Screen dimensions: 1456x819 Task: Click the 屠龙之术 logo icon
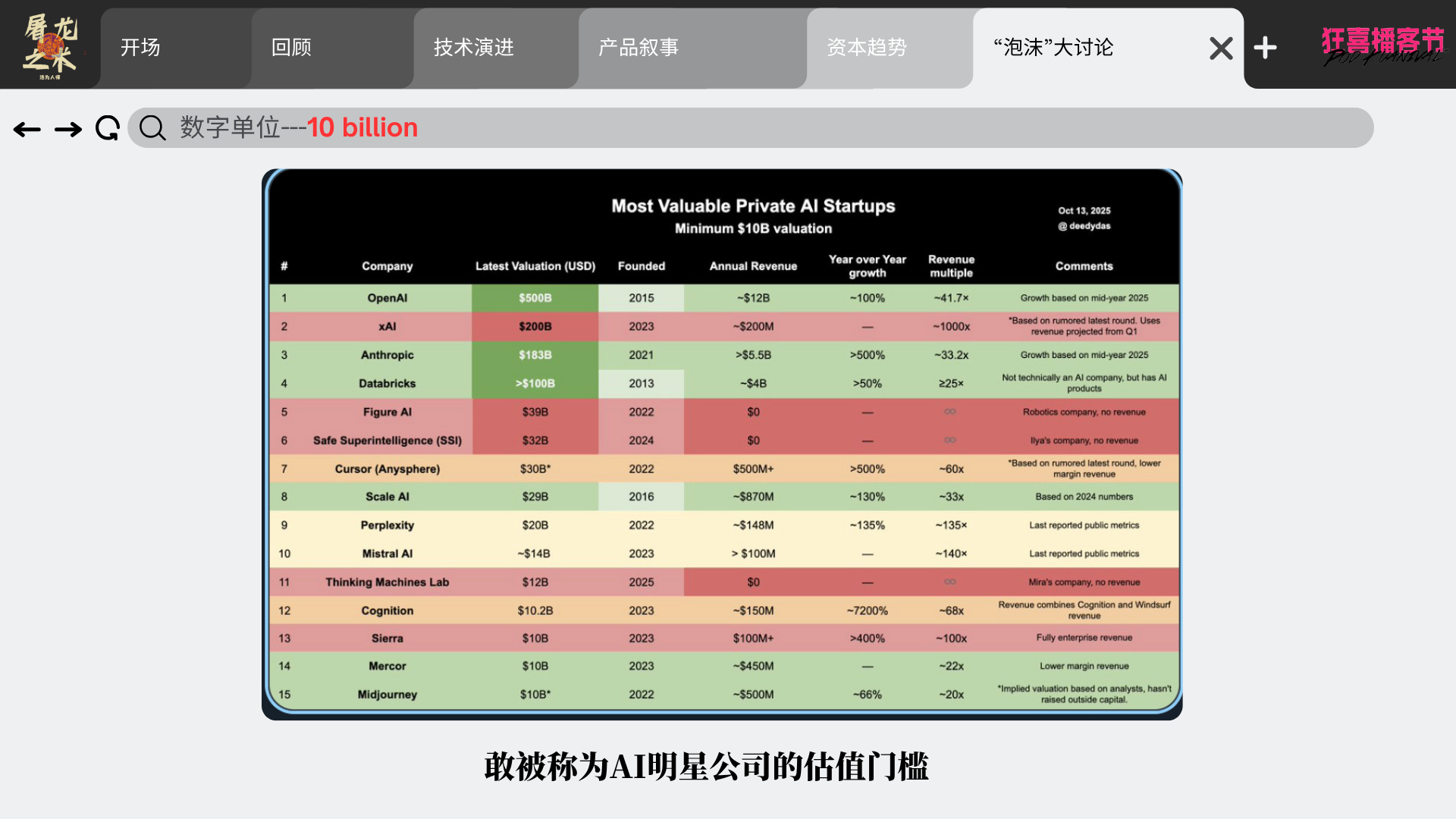tap(49, 45)
